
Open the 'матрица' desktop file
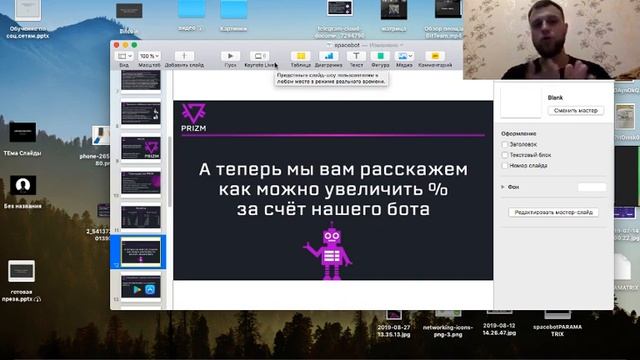[x=393, y=16]
